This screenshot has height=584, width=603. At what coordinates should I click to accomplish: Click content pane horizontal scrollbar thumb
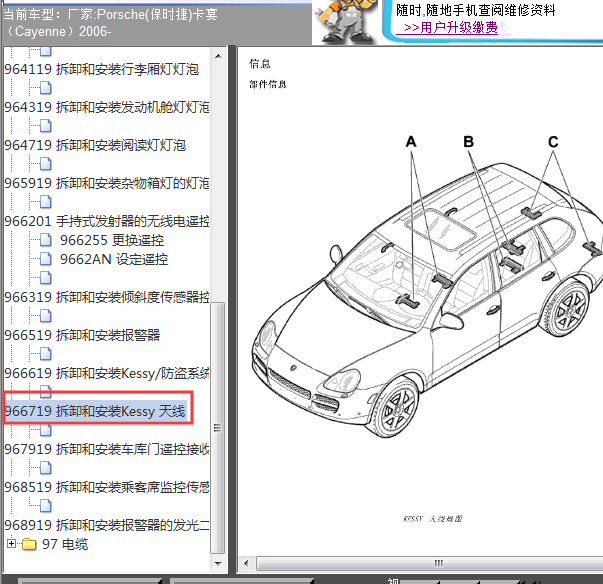pos(430,564)
